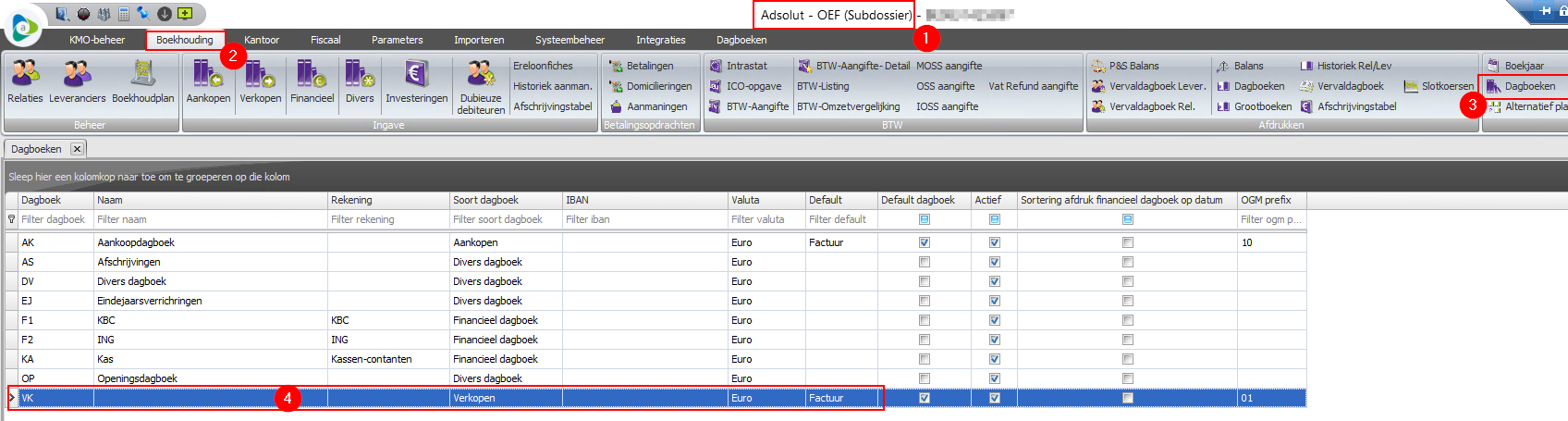The width and height of the screenshot is (1568, 421).
Task: Switch to Importeren ribbon tab
Action: 479,40
